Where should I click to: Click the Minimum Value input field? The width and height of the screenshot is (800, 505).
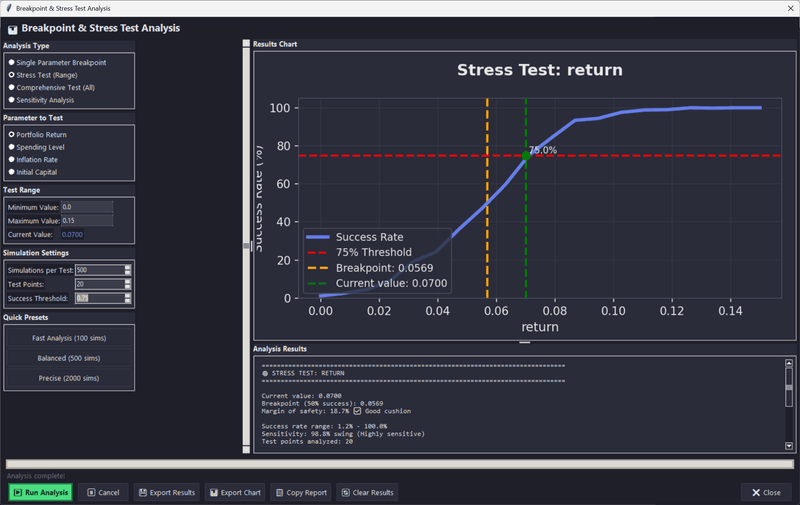[x=87, y=207]
